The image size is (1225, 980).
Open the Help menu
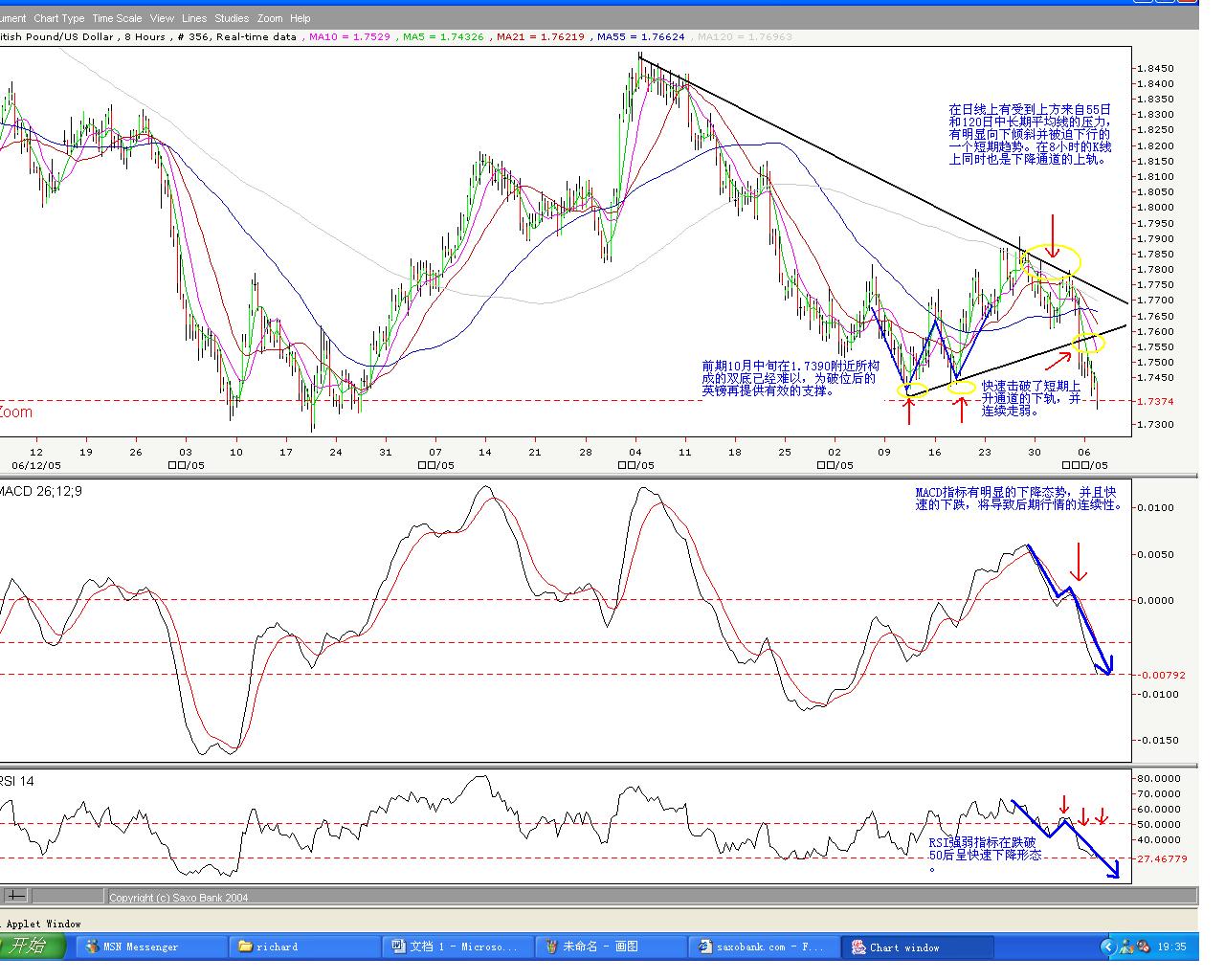click(x=300, y=18)
